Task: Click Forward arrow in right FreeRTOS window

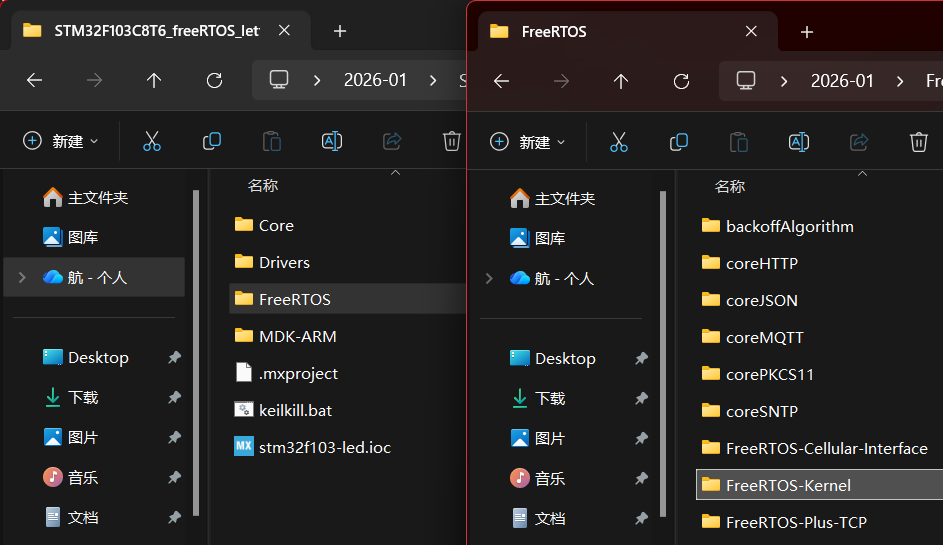Action: point(561,81)
